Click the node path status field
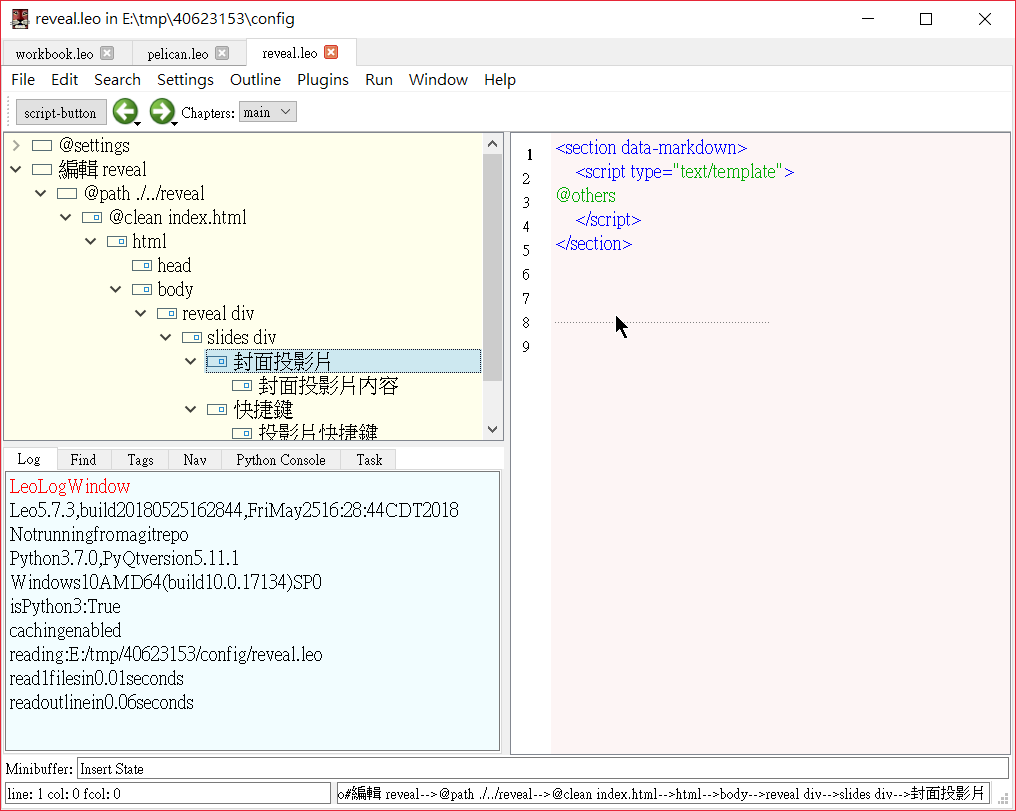 664,794
